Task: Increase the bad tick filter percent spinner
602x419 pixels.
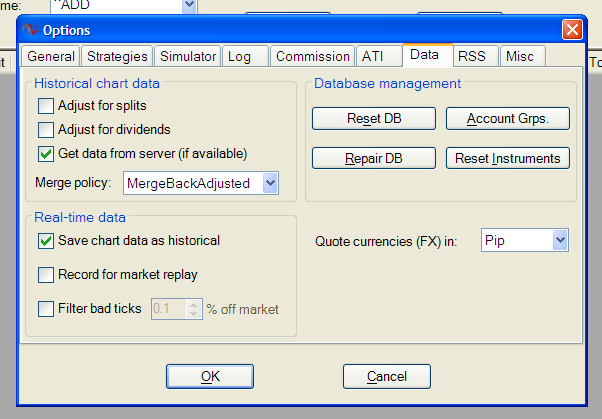Action: point(194,305)
